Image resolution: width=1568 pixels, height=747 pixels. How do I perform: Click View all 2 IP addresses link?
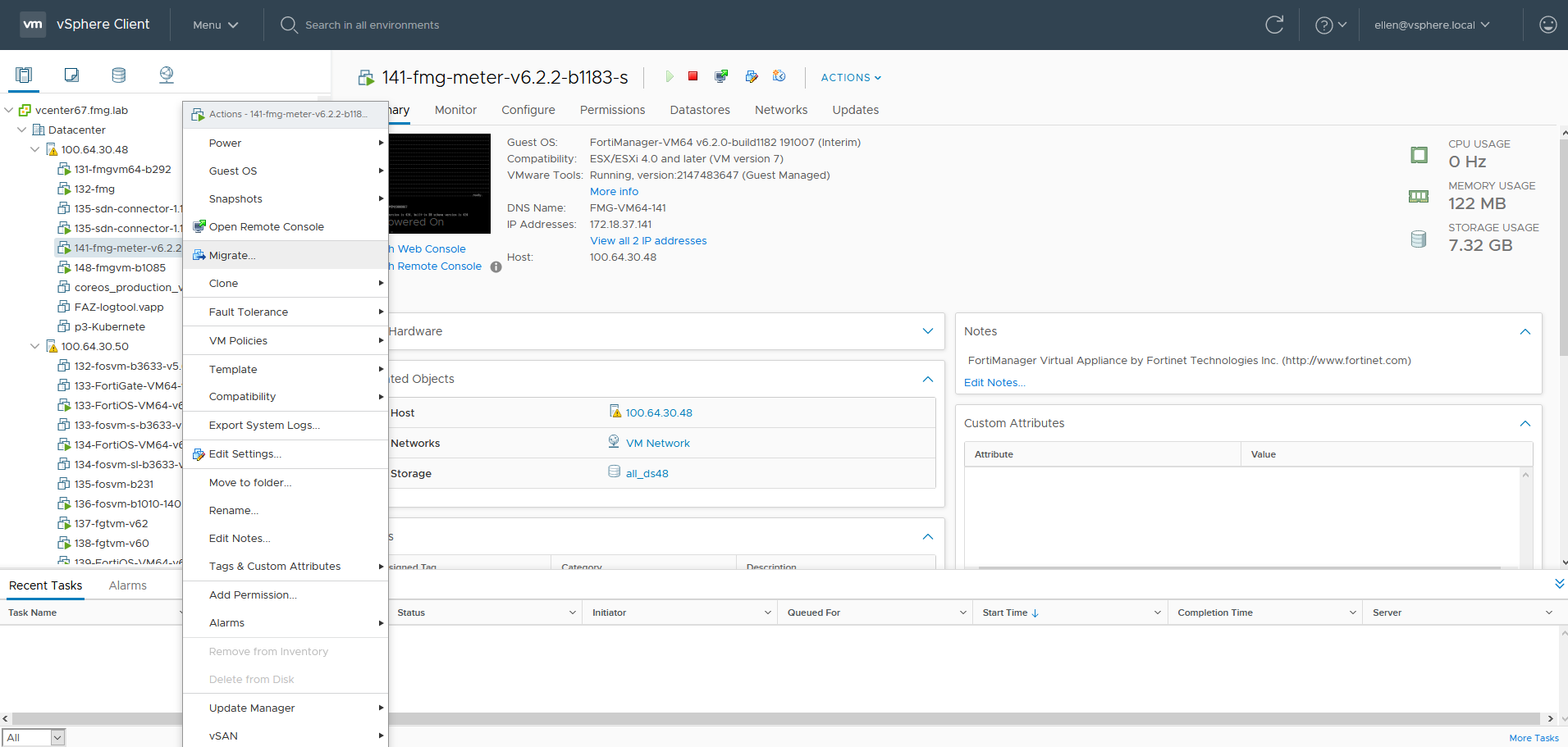coord(648,240)
